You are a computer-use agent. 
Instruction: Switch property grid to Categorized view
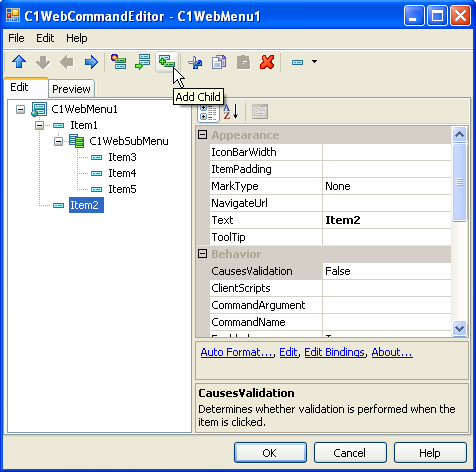(x=208, y=112)
